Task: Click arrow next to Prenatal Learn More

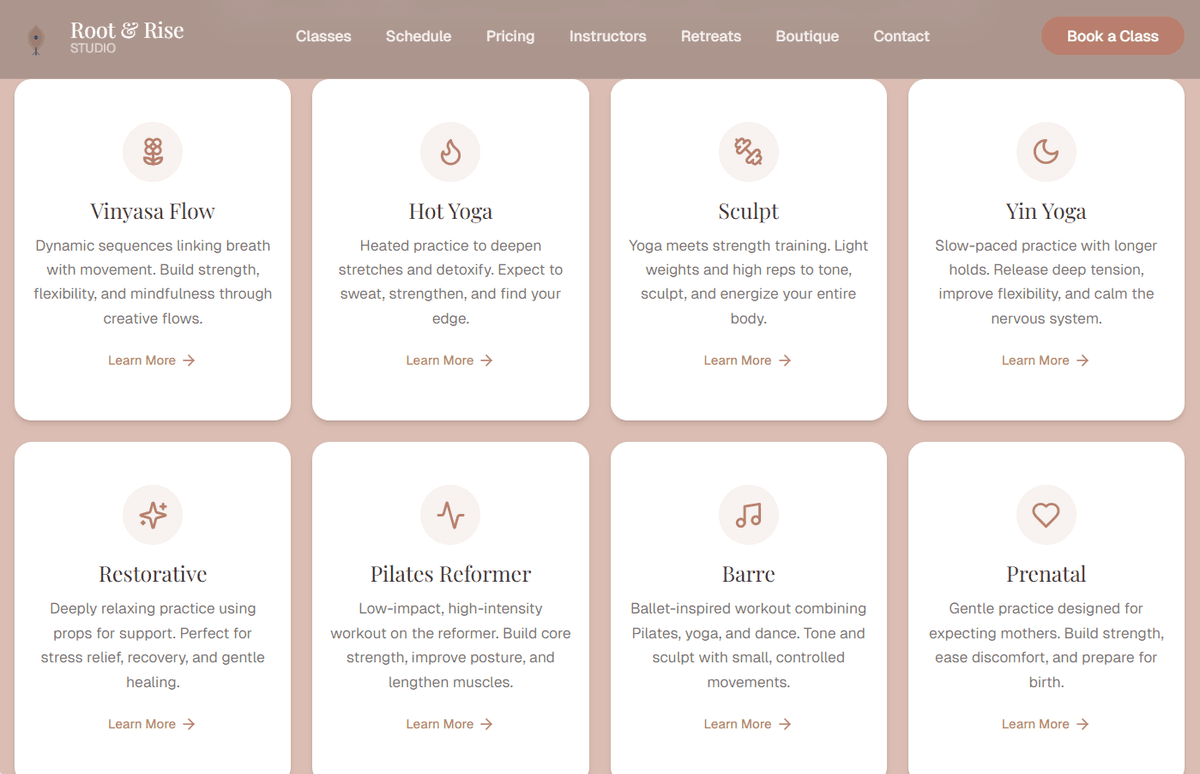Action: (x=1082, y=724)
